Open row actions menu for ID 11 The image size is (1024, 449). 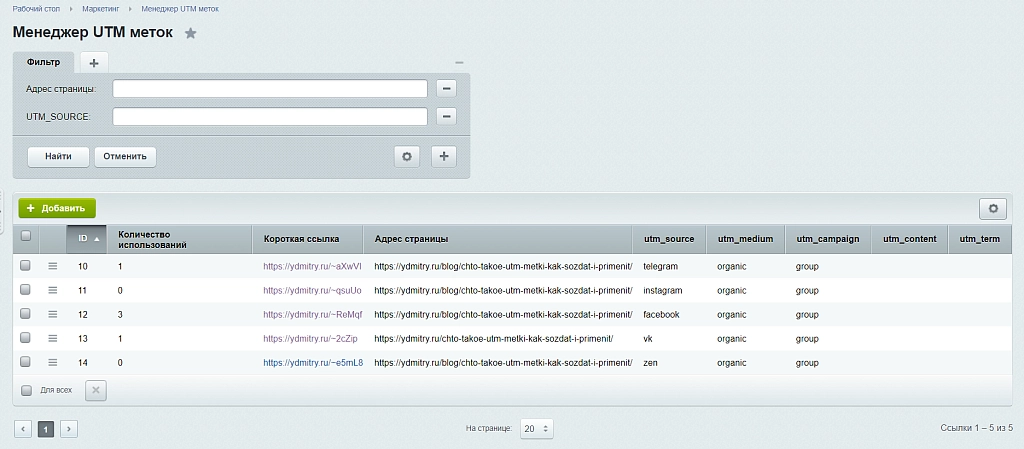[53, 290]
